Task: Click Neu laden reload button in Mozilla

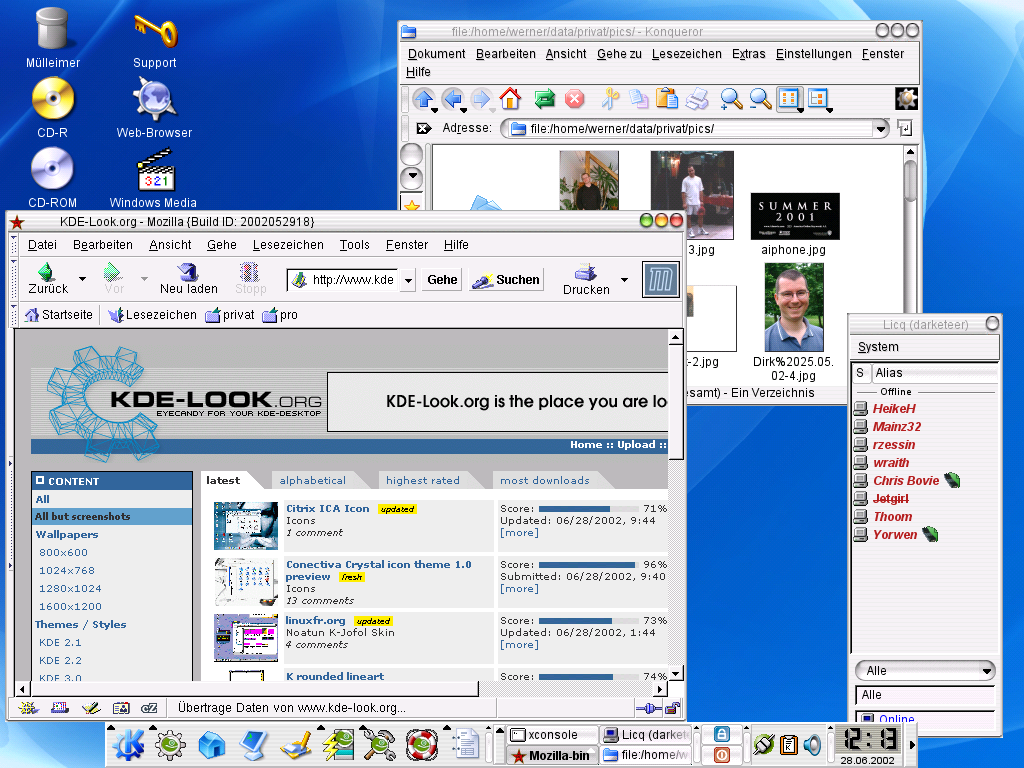Action: 189,279
